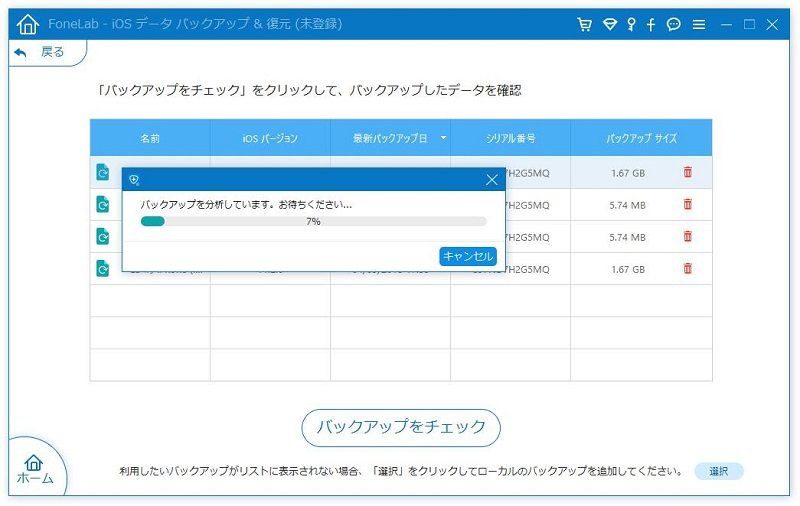The width and height of the screenshot is (800, 506).
Task: Click the backup file icon of the first 5.74 MB row
Action: pos(103,204)
